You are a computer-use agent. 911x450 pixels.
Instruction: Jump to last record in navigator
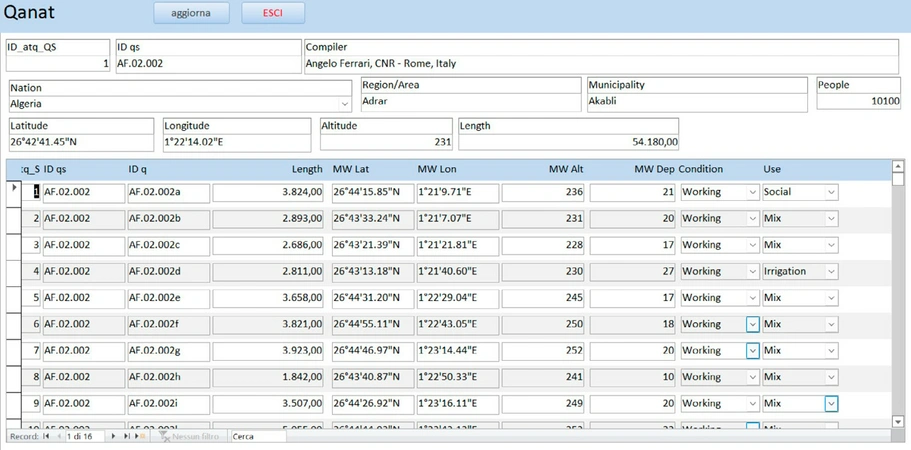(x=127, y=437)
